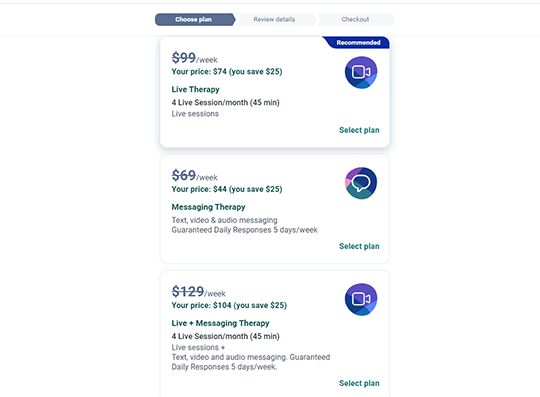Viewport: 540px width, 397px height.
Task: Click the Live Therapy plan title
Action: (195, 89)
